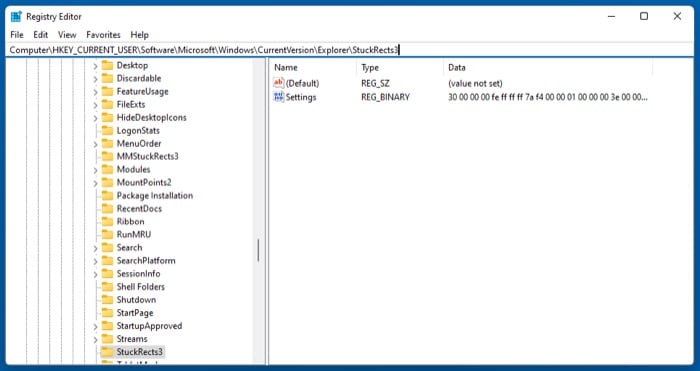Click the MenuOrder folder icon
The image size is (700, 371).
[107, 143]
